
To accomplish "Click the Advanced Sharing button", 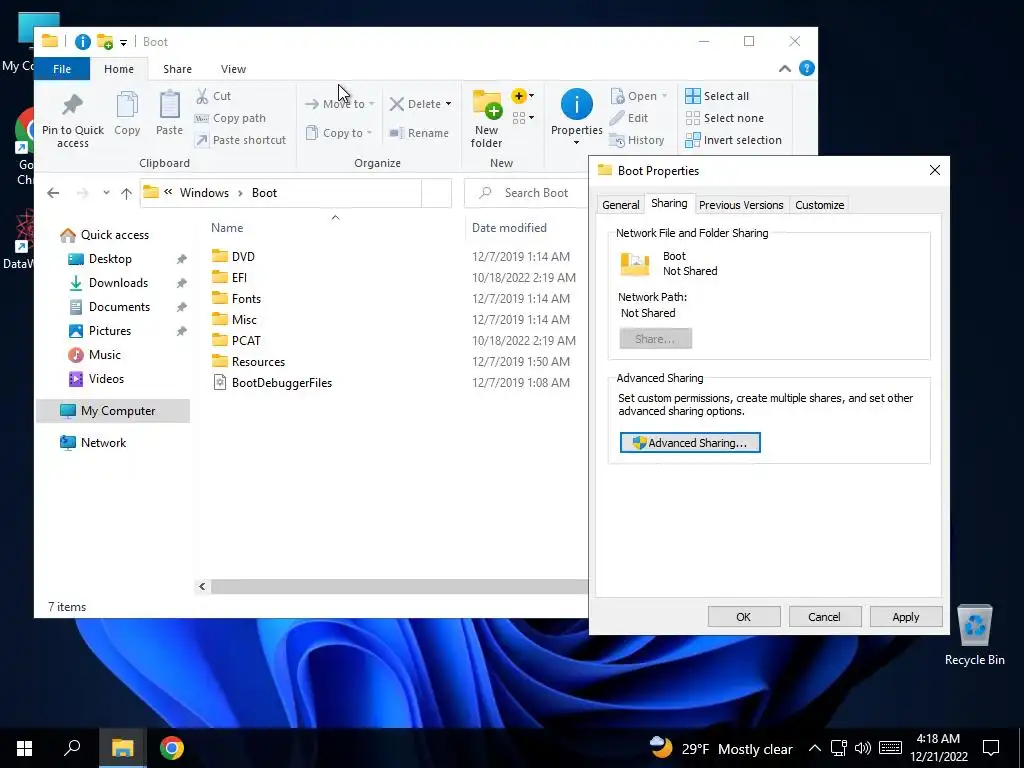I will tap(690, 443).
